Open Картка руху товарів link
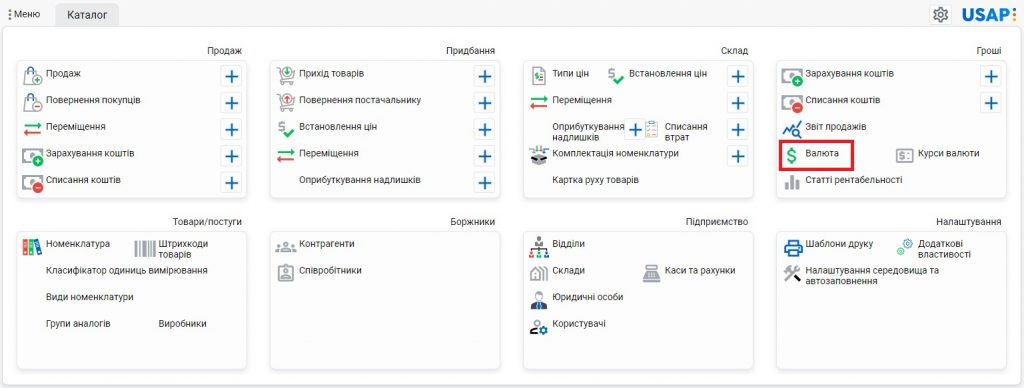Screen dimensions: 1024x388 pos(596,180)
